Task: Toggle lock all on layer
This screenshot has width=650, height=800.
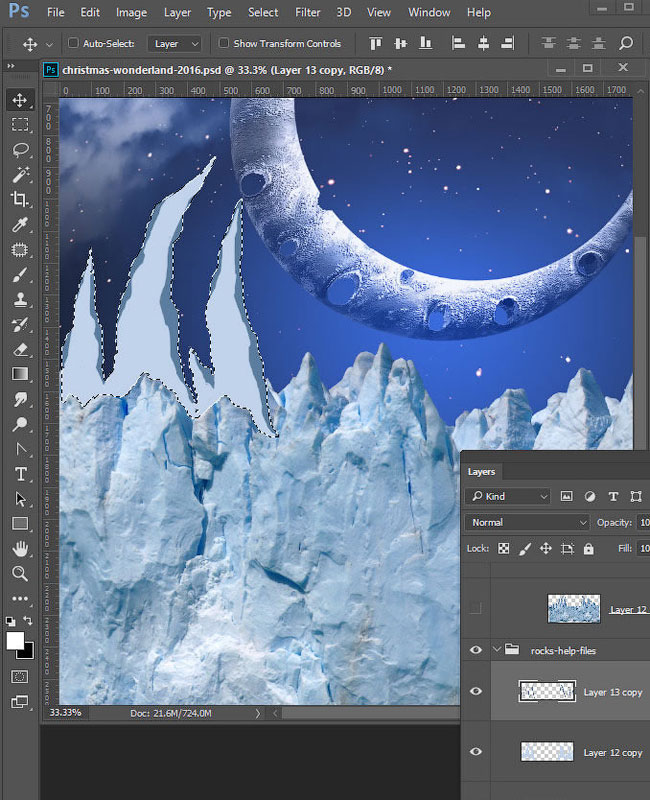Action: [x=588, y=548]
